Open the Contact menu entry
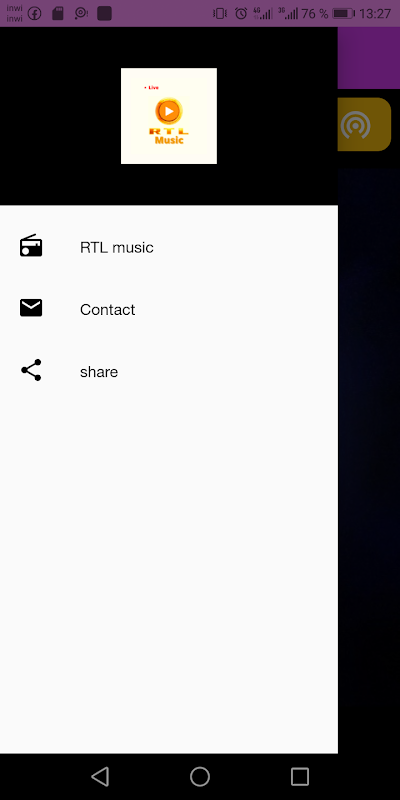 (169, 309)
